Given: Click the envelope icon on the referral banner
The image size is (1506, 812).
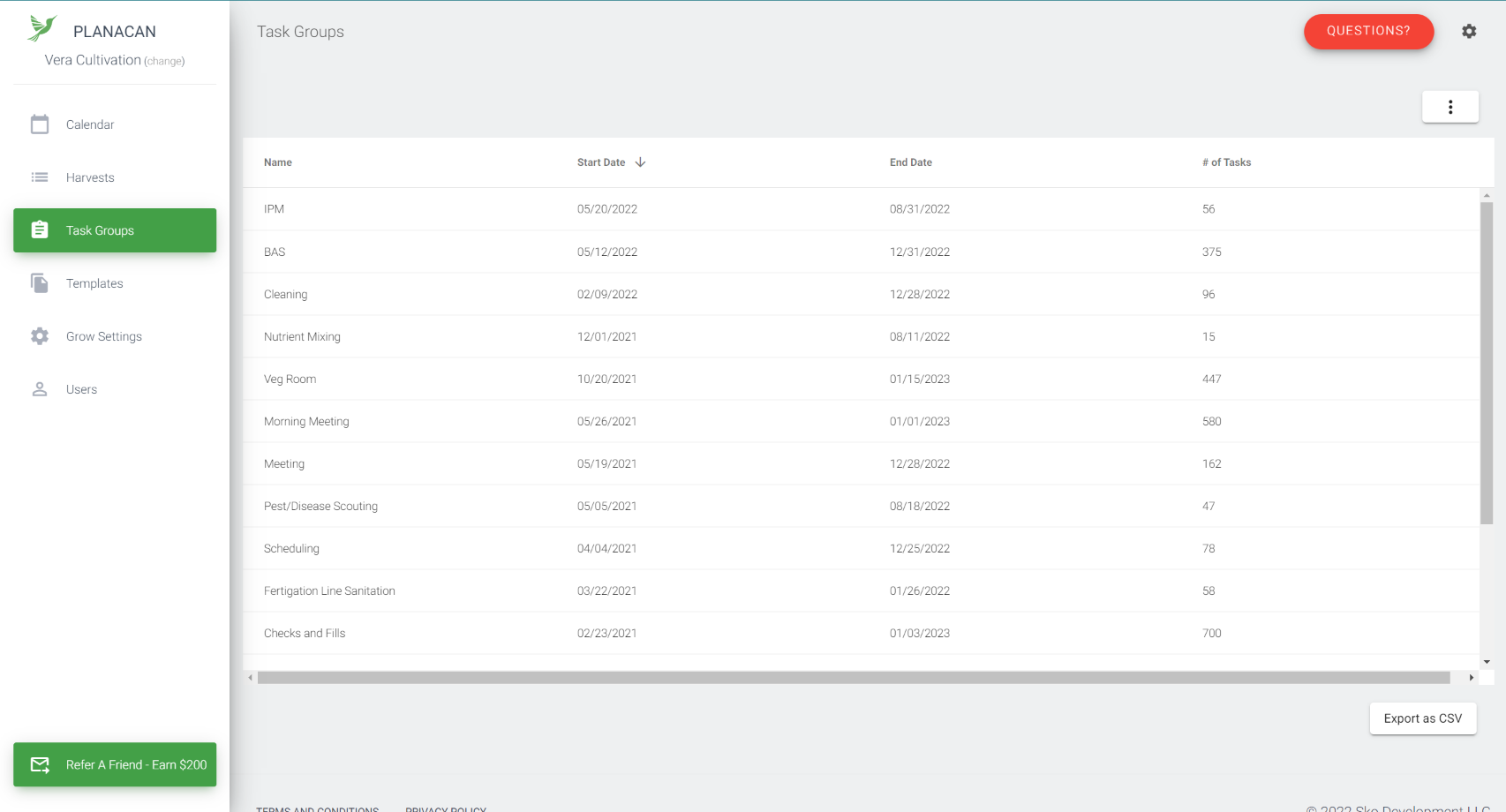Looking at the screenshot, I should (x=40, y=764).
